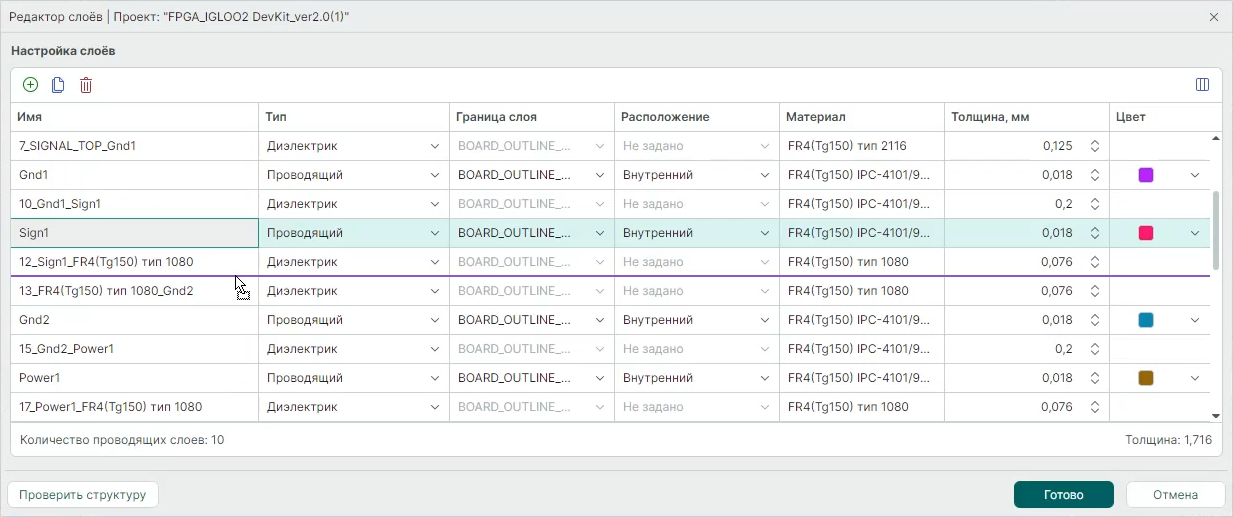Confirm with the Готово button
This screenshot has height=517, width=1233.
point(1063,494)
